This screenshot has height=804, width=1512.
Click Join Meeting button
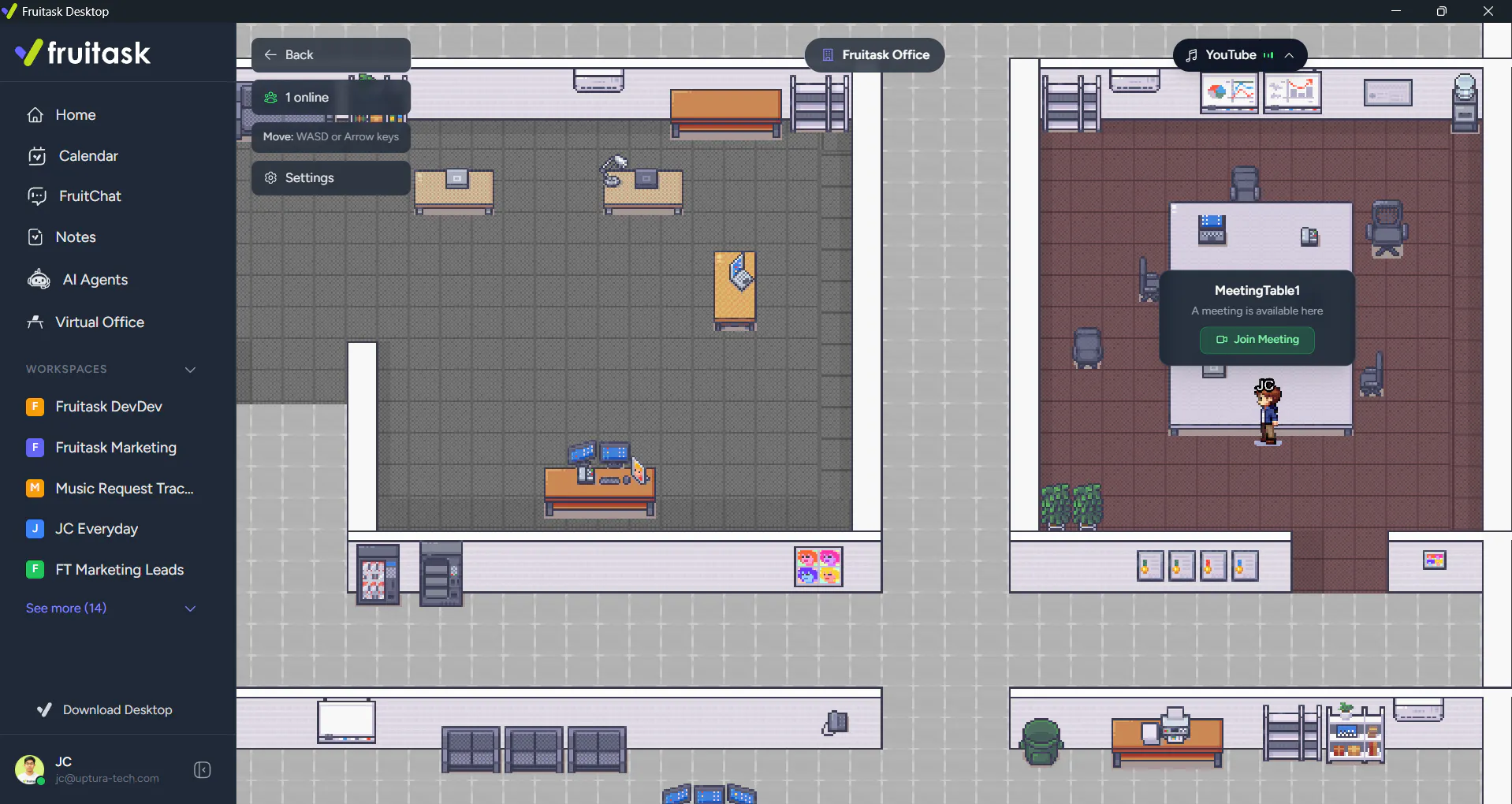(x=1257, y=340)
